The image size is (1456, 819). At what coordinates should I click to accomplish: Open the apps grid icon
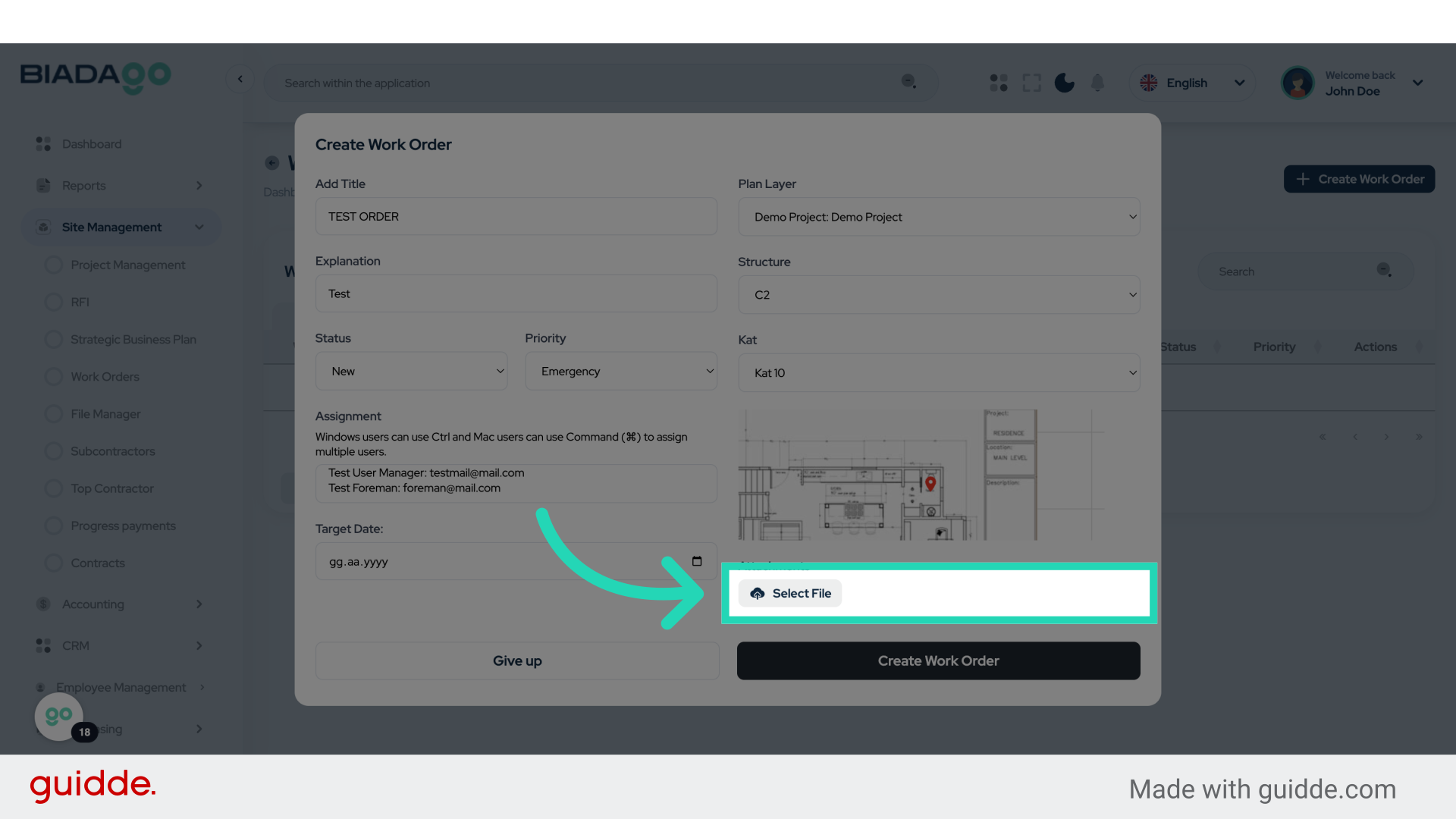tap(999, 83)
